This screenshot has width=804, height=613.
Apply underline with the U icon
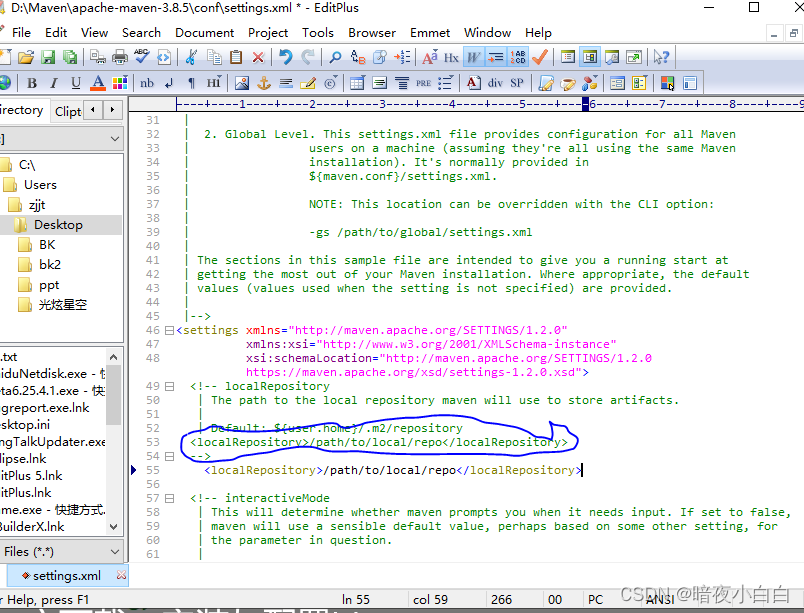click(76, 83)
